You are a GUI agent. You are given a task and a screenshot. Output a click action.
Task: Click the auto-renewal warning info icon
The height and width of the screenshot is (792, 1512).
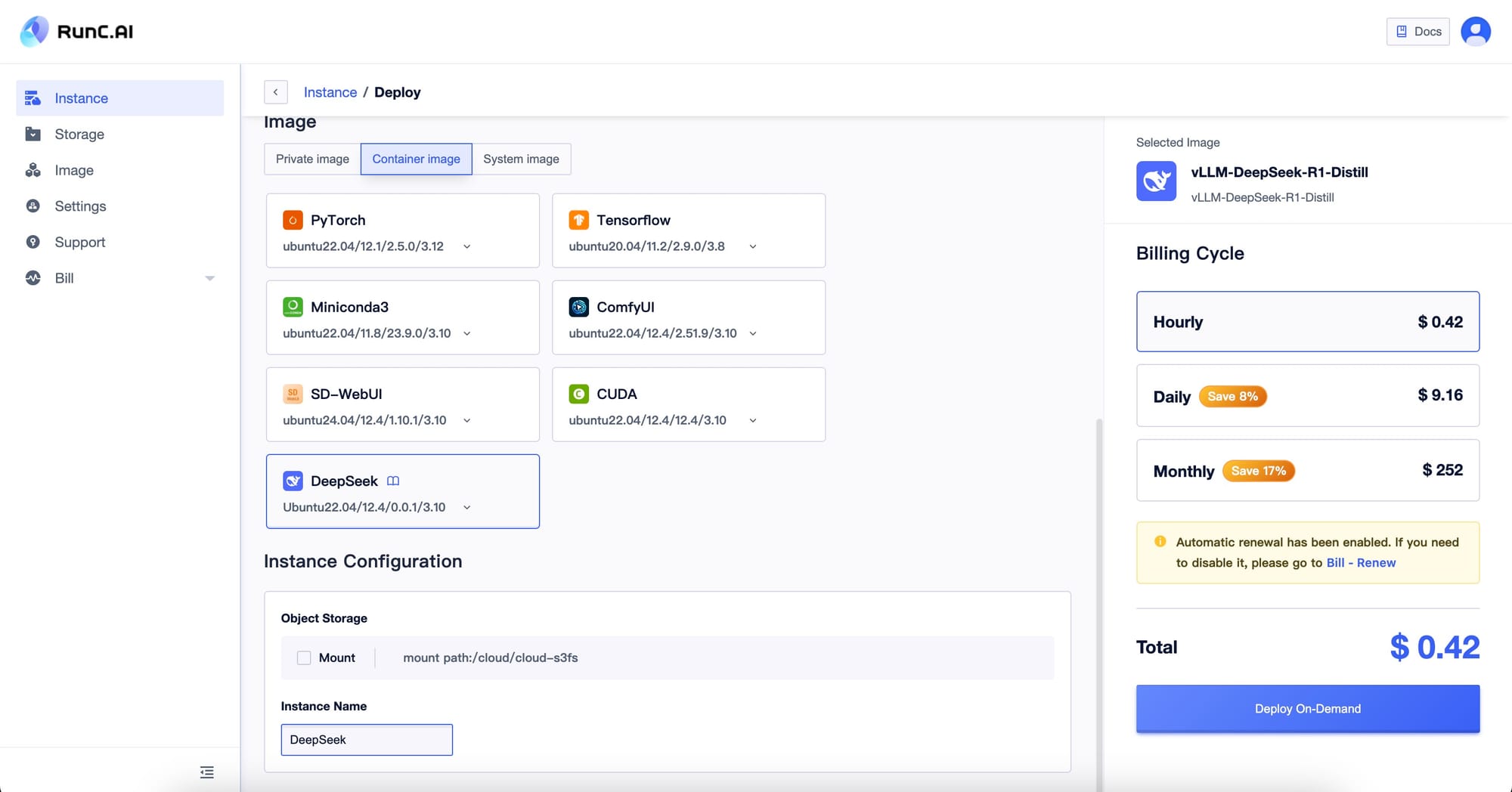click(1160, 541)
